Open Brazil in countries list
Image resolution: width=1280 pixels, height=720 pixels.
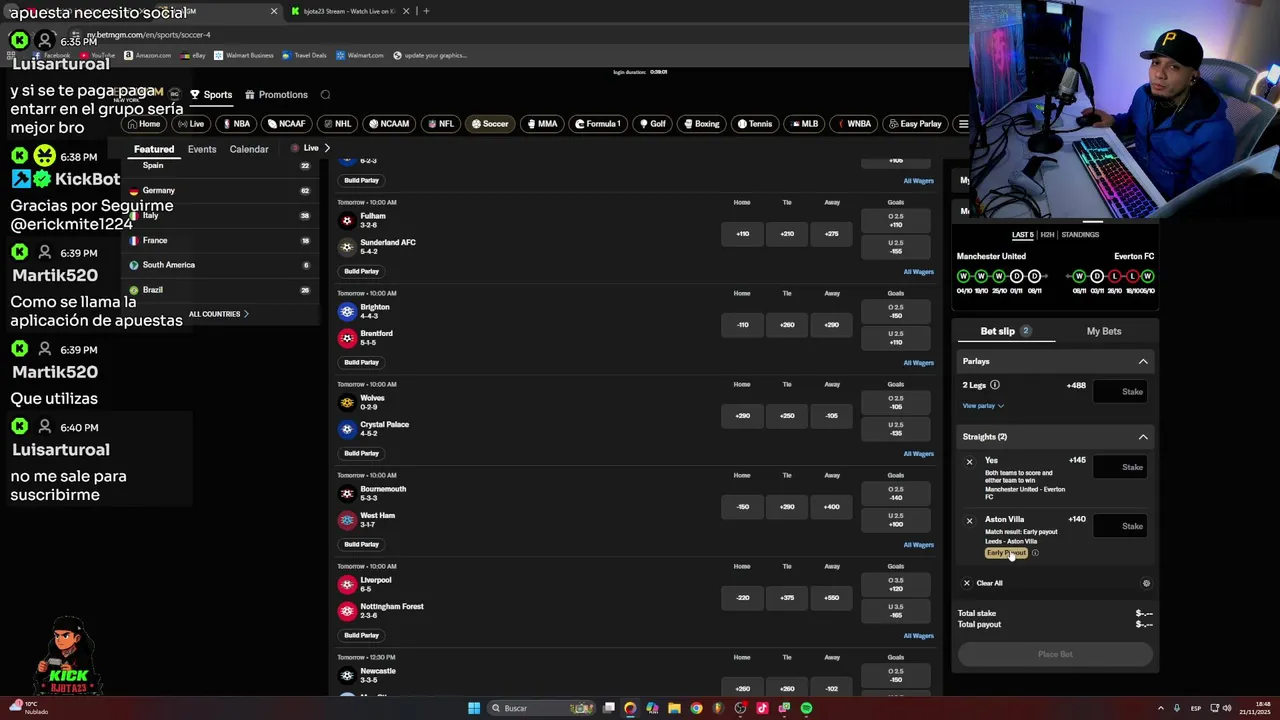pos(219,290)
